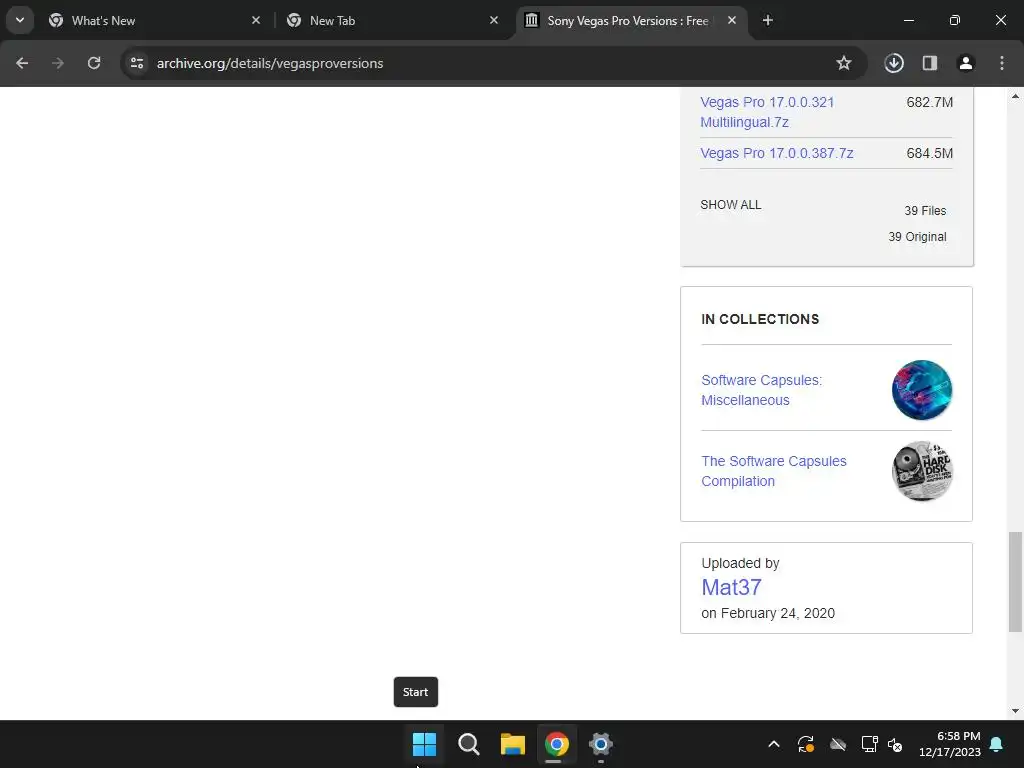1024x768 pixels.
Task: Open network status tray icon
Action: [869, 744]
